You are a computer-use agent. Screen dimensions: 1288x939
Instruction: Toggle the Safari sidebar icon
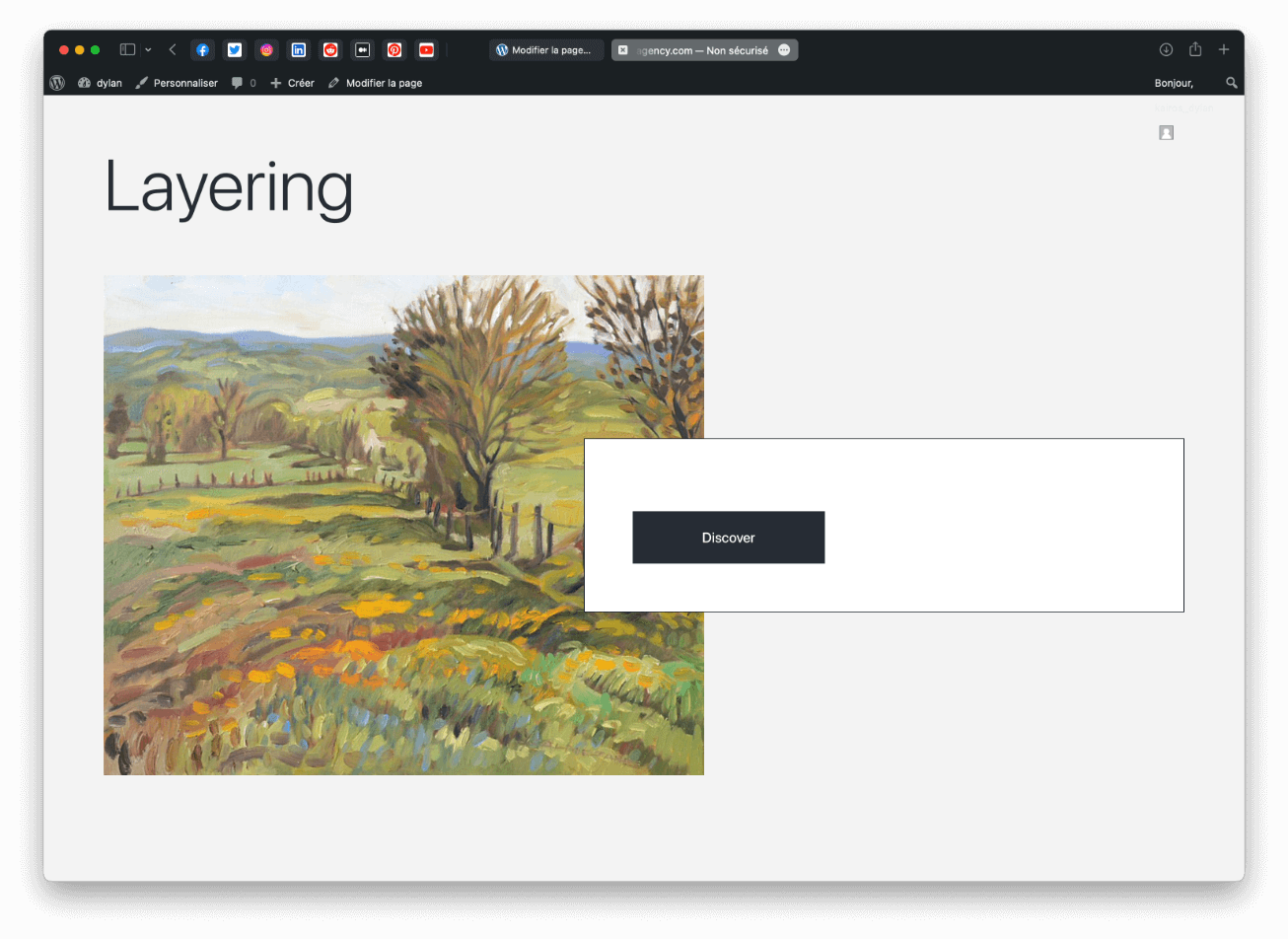tap(127, 49)
